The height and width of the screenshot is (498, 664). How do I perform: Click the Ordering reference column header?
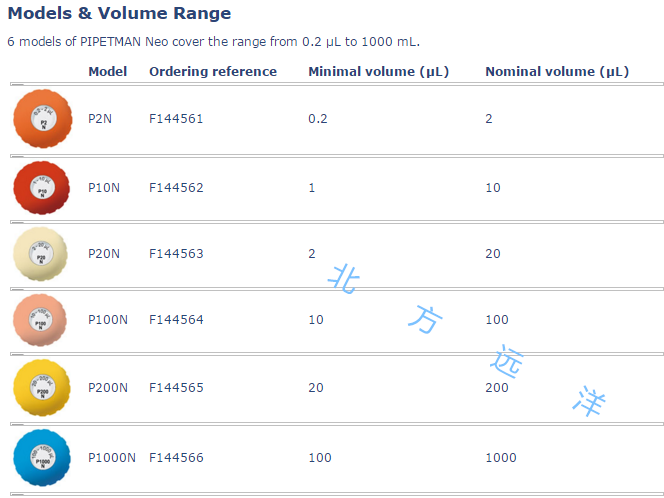tap(213, 72)
